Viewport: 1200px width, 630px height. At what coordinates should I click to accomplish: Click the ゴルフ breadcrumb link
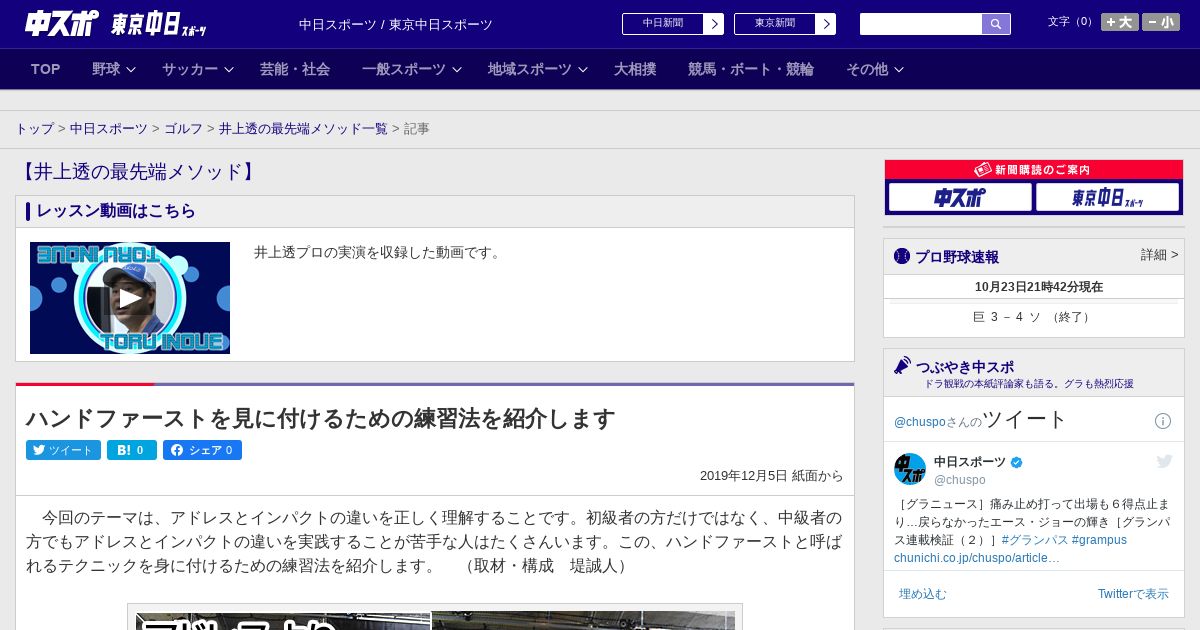coord(183,129)
